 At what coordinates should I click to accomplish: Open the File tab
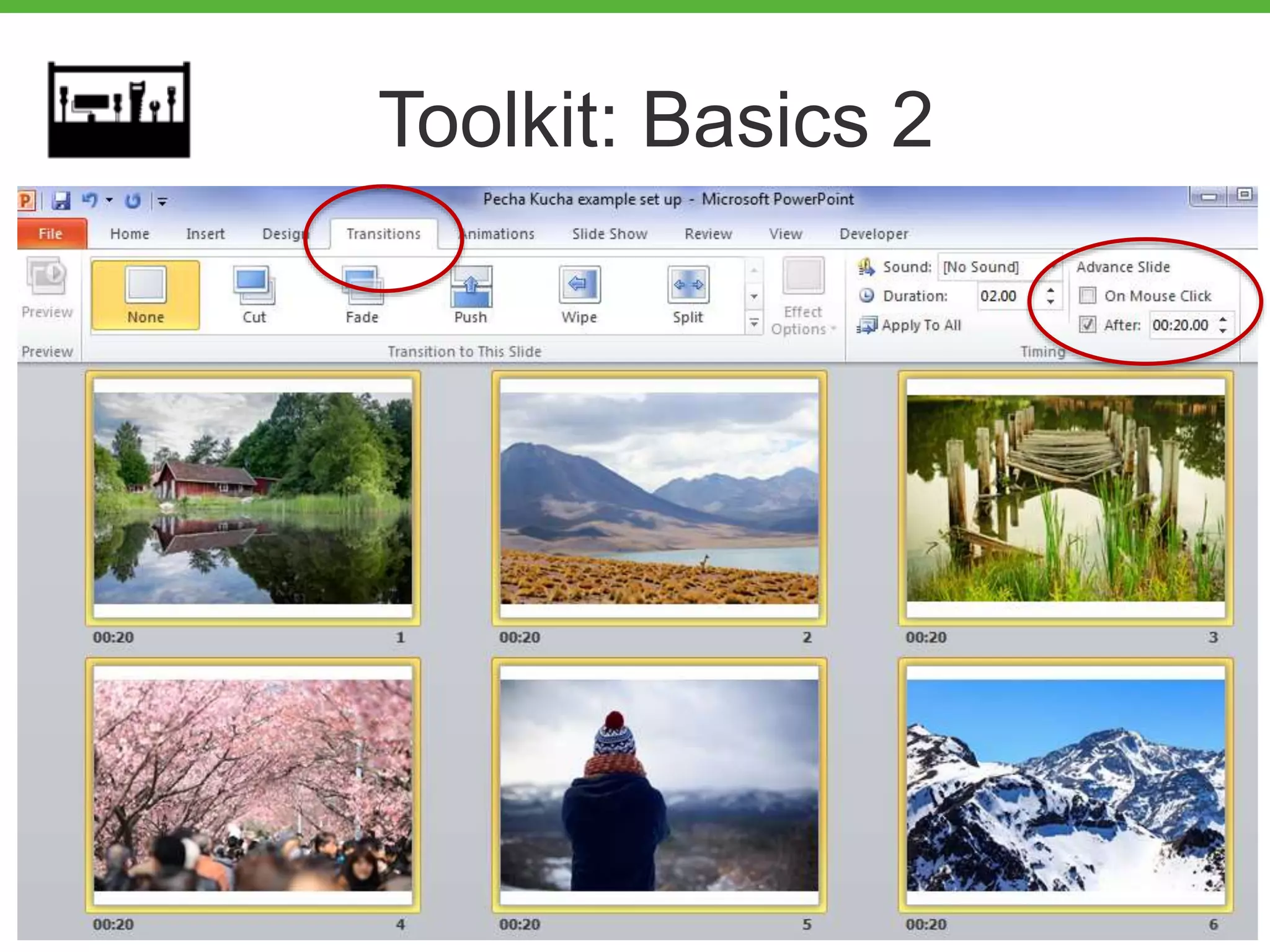click(x=51, y=234)
